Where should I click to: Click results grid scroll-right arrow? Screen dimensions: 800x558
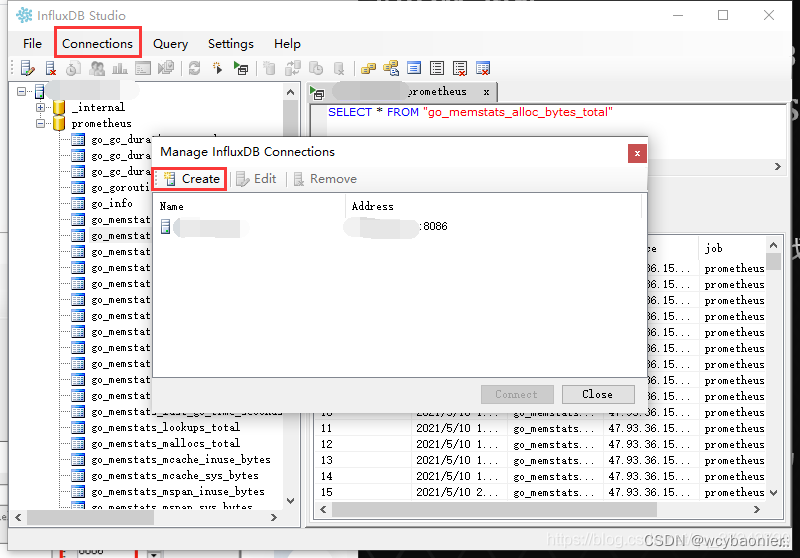(757, 509)
